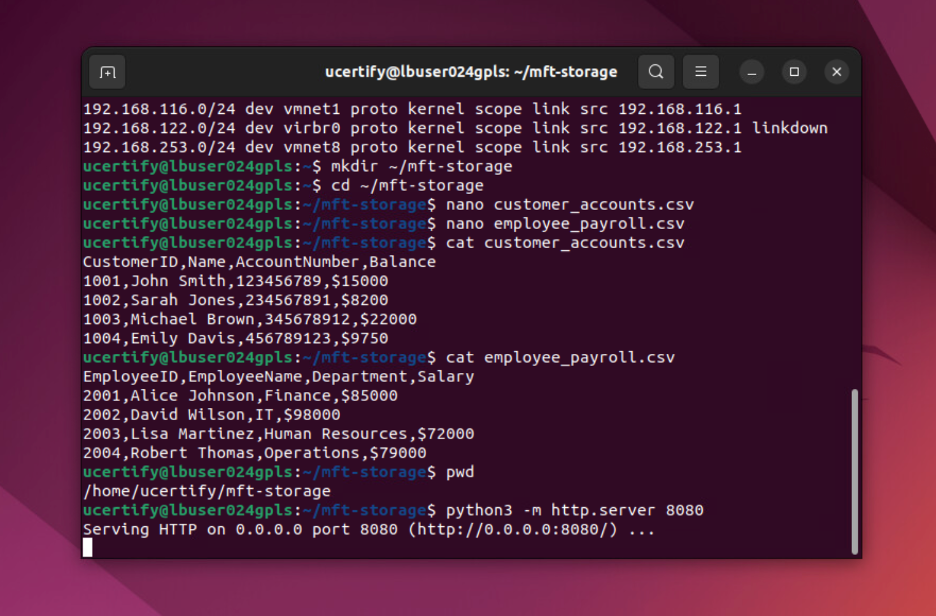Open the terminal search tool

[656, 72]
